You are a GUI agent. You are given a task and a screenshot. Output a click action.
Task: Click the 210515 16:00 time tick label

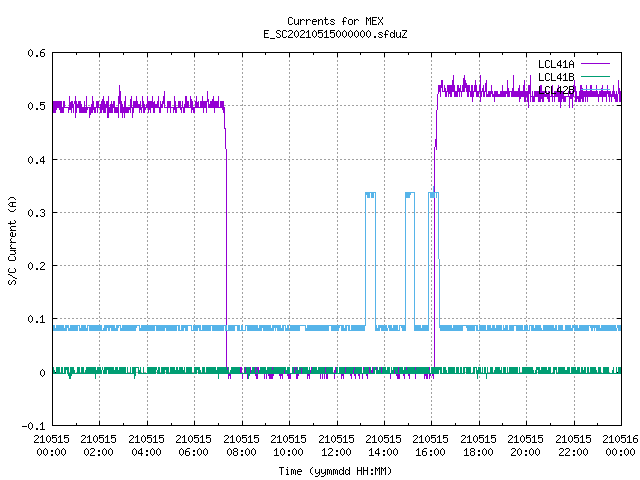(x=430, y=446)
